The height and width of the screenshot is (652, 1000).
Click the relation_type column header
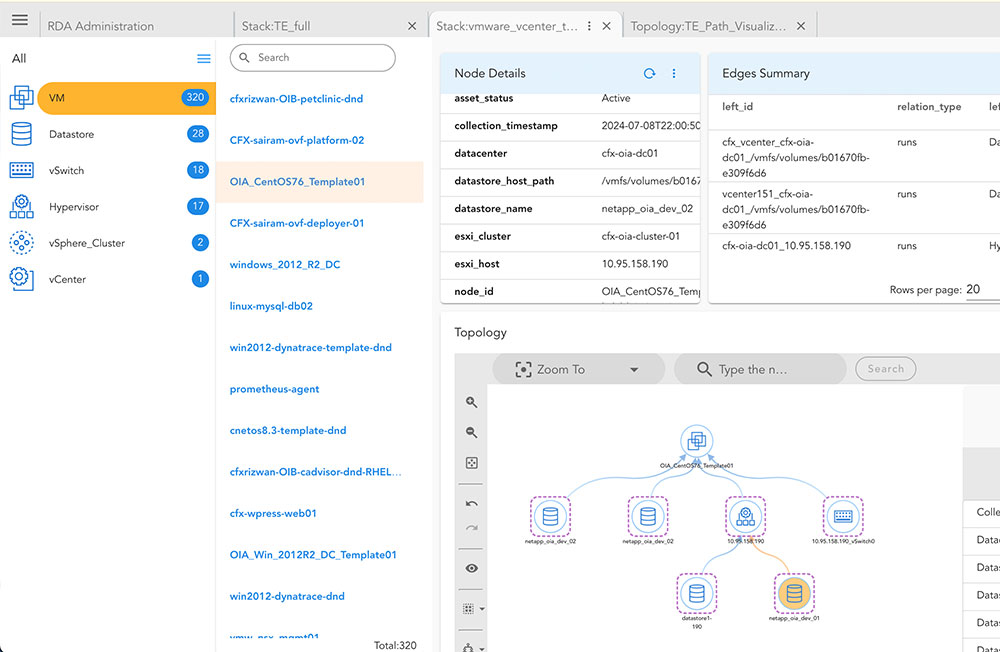(x=929, y=107)
